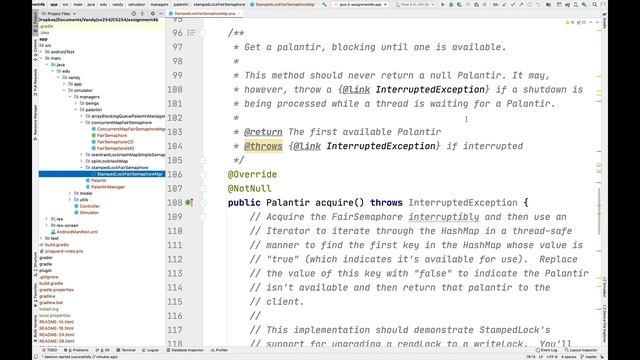Open the Resource Manager side tab
Screen dimensions: 640x360
click(36, 122)
